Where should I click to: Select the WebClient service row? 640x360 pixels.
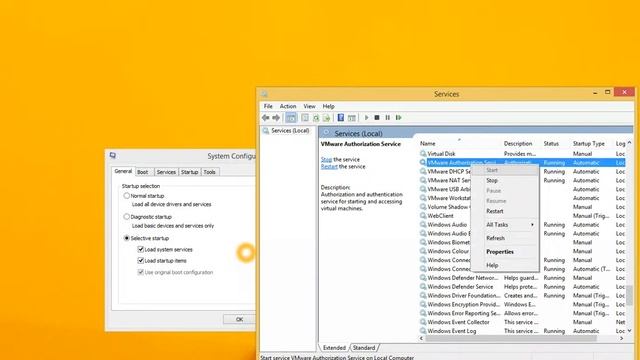(522, 216)
